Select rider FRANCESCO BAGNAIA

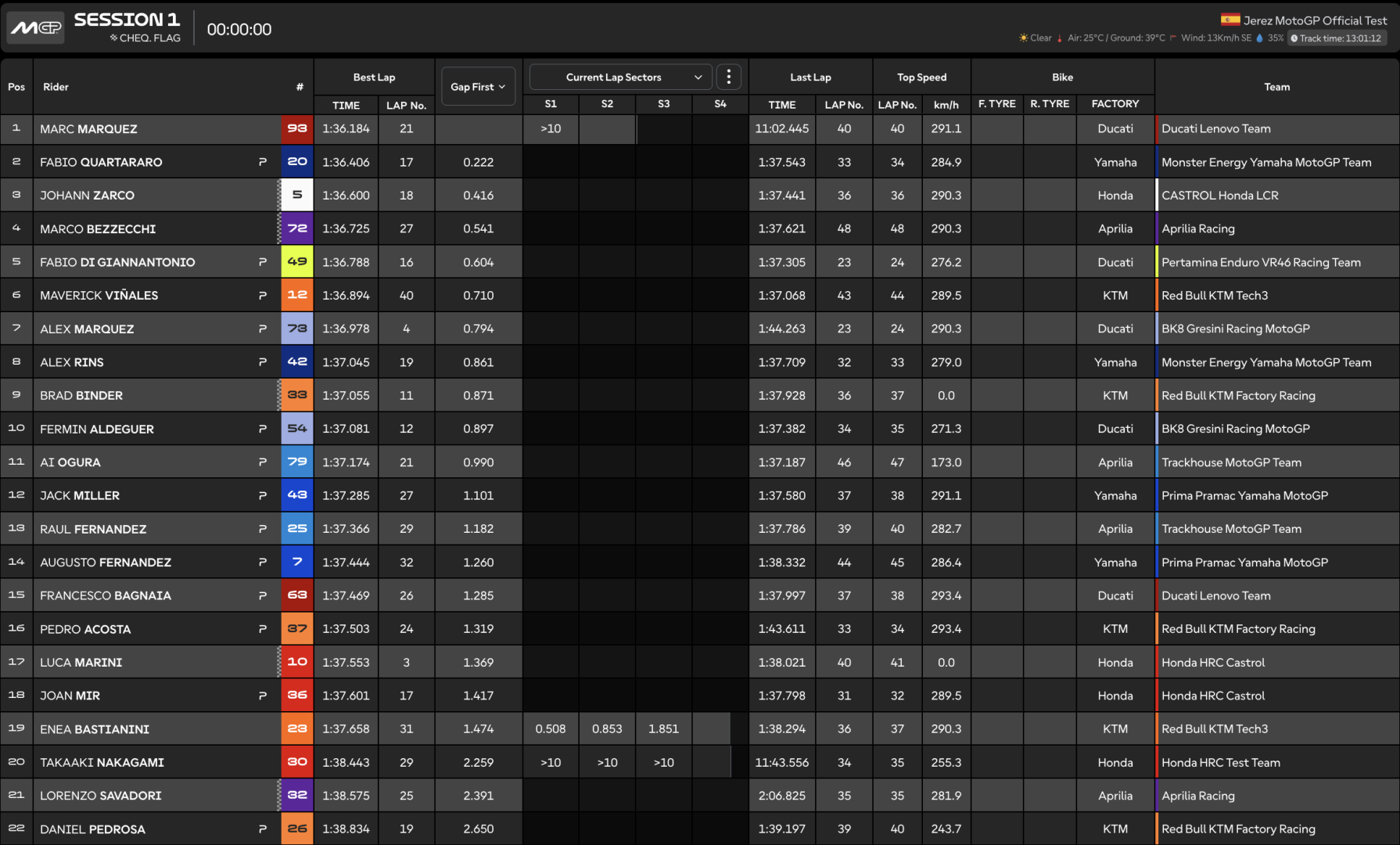[x=106, y=595]
